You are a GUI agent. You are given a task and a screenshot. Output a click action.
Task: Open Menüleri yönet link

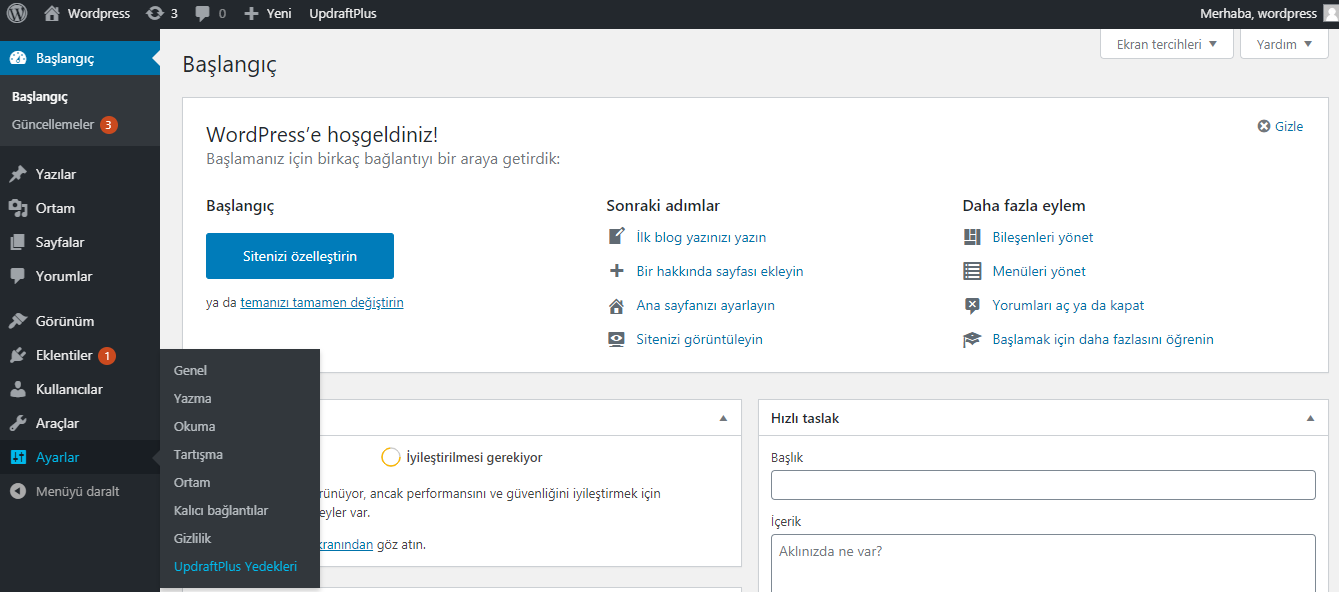tap(1038, 271)
